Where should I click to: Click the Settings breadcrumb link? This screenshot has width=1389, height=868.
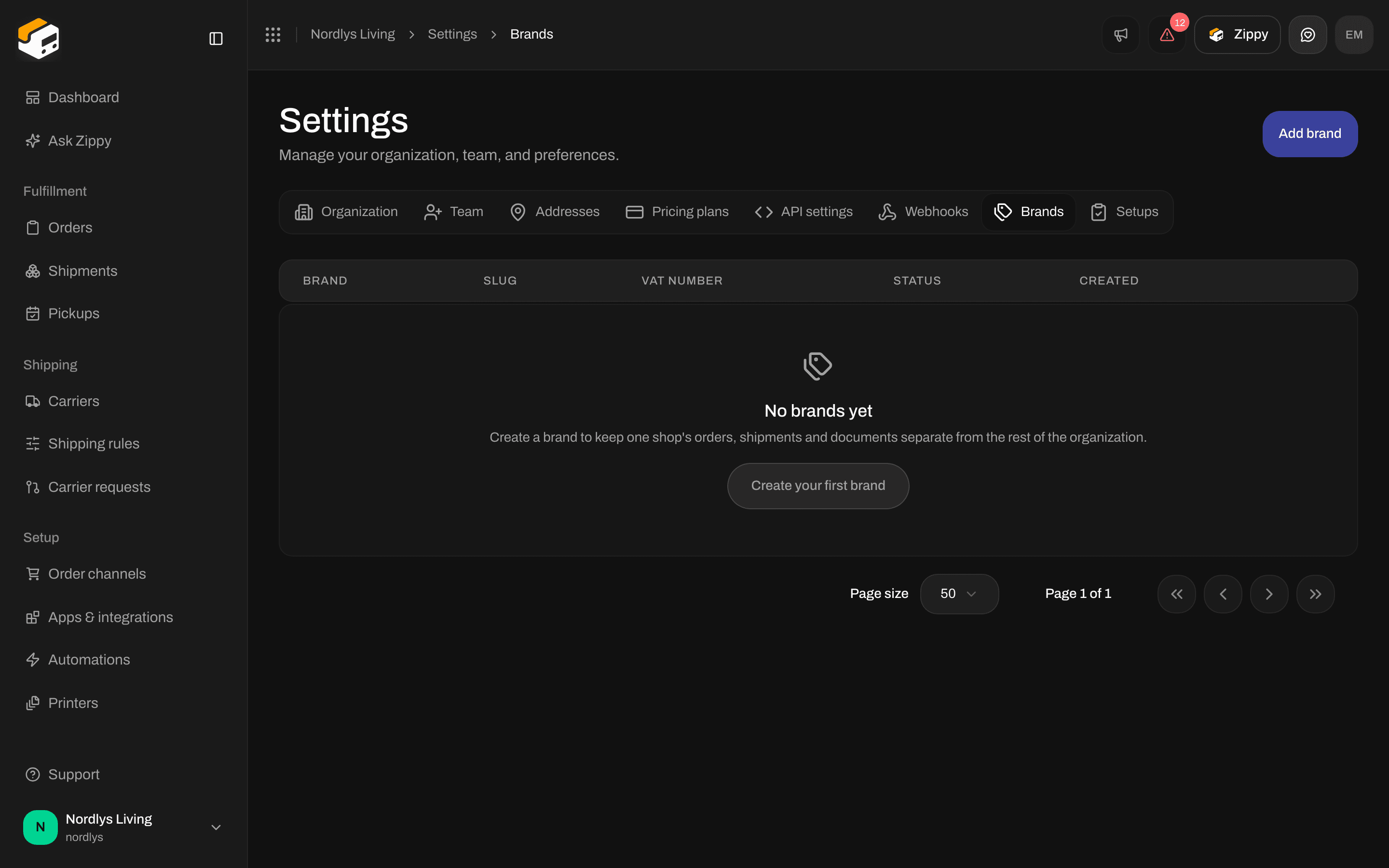(x=452, y=34)
